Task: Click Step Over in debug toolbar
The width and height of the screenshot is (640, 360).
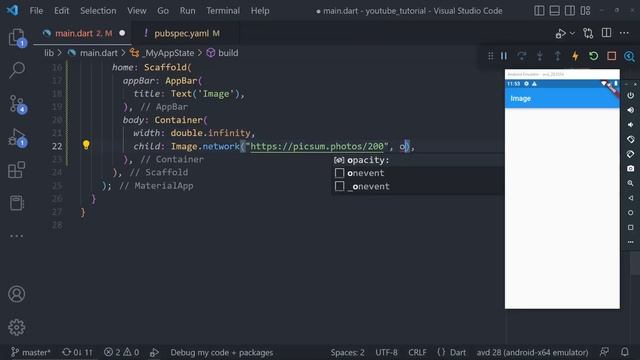Action: click(522, 56)
